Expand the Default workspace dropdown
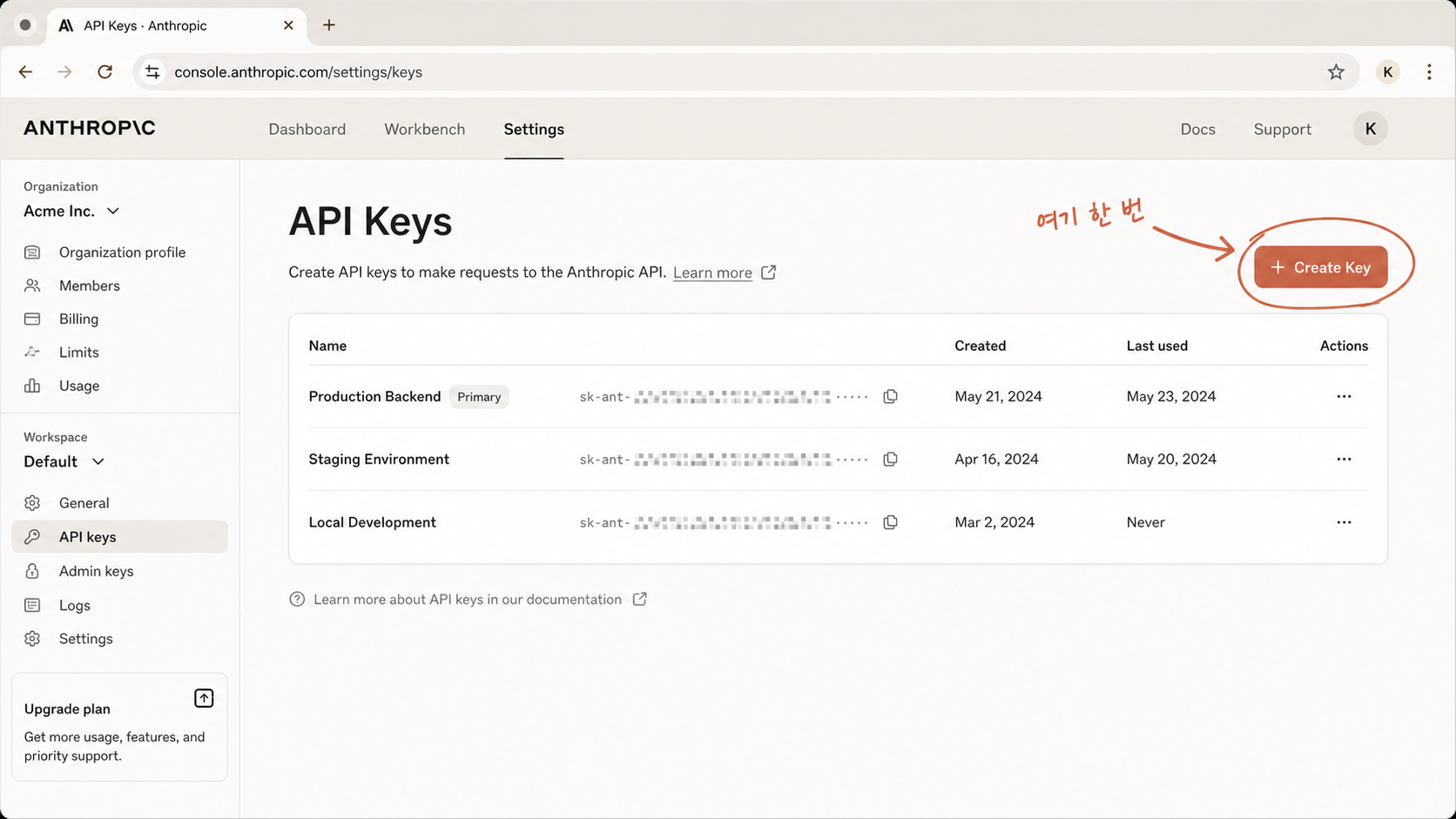1456x819 pixels. point(64,461)
